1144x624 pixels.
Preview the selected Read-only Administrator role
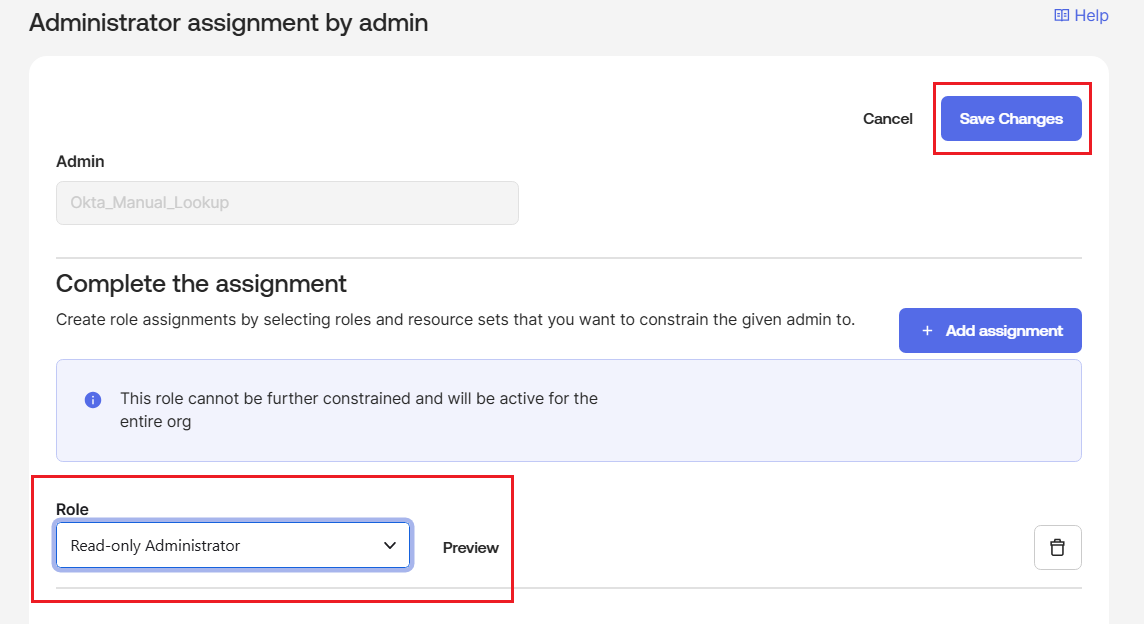471,547
